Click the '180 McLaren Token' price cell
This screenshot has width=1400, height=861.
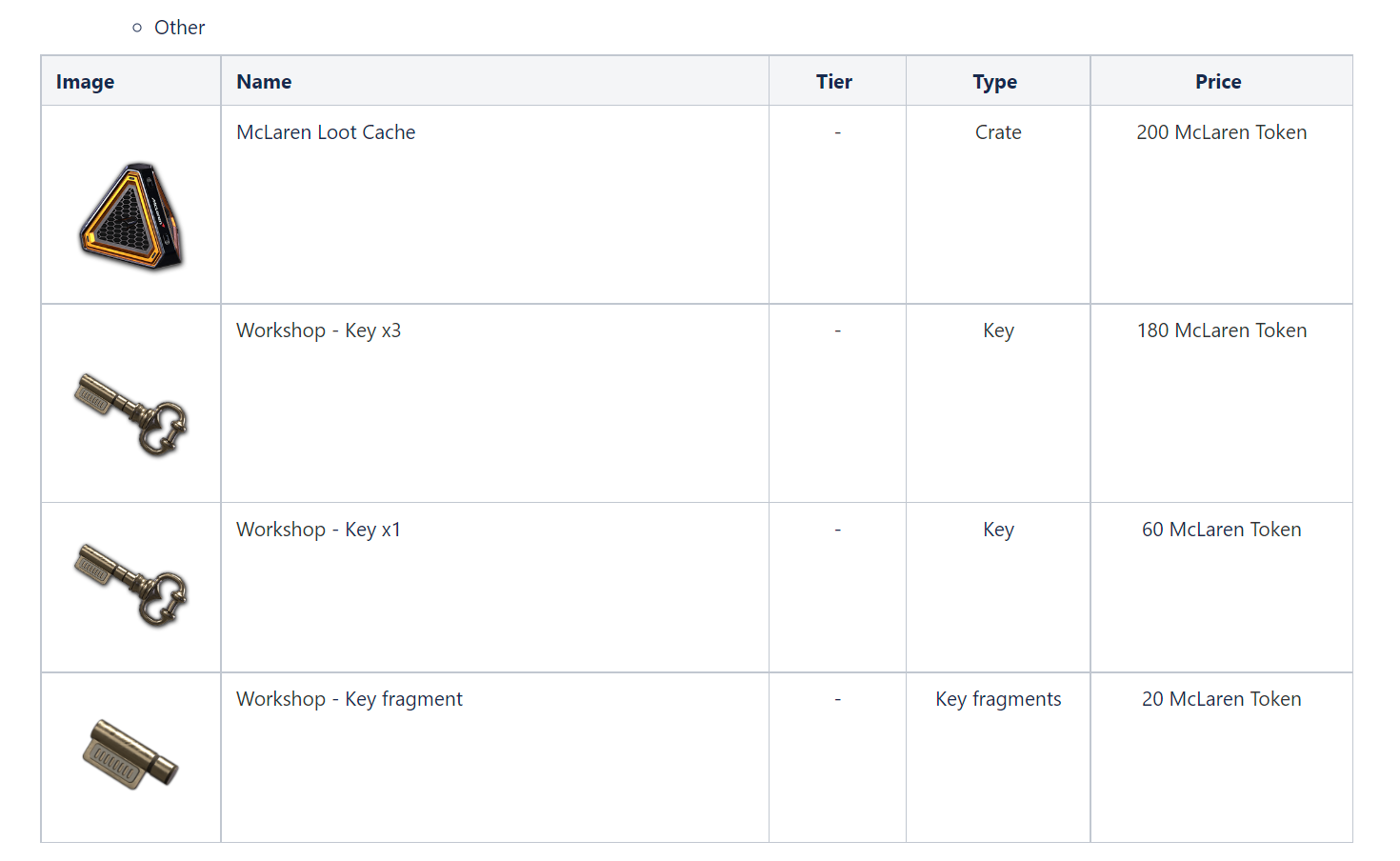coord(1221,330)
